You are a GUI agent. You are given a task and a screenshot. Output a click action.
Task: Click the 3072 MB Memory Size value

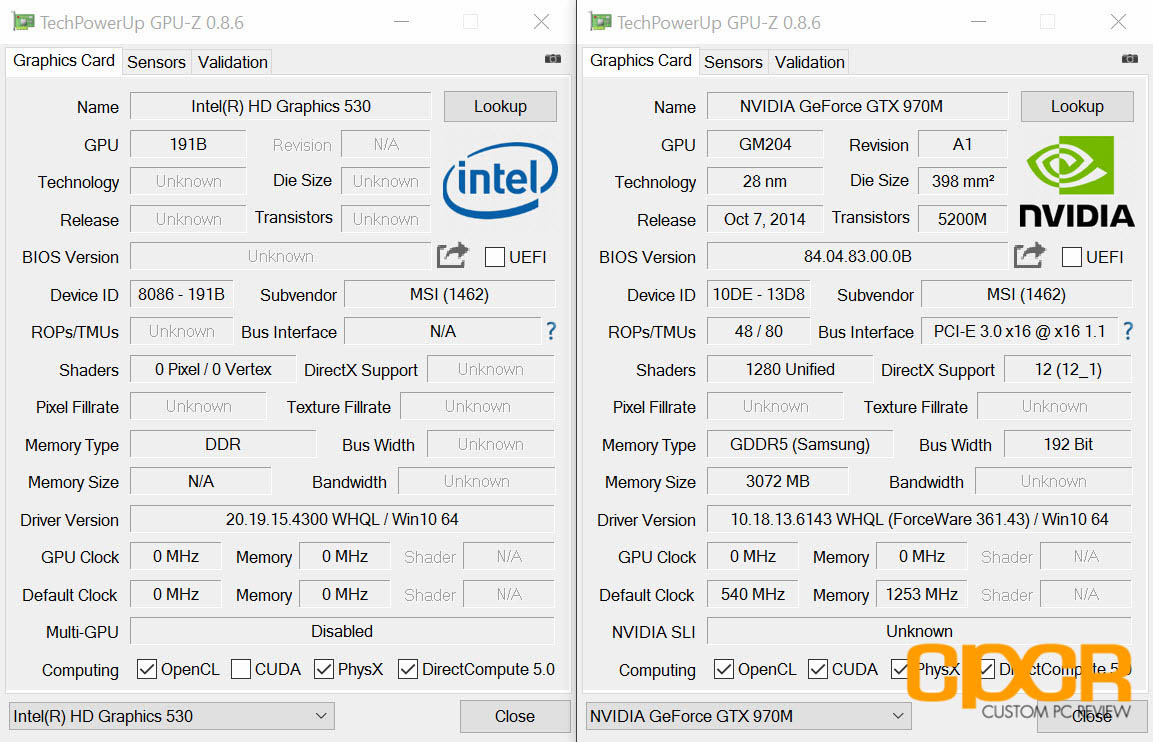pos(777,482)
